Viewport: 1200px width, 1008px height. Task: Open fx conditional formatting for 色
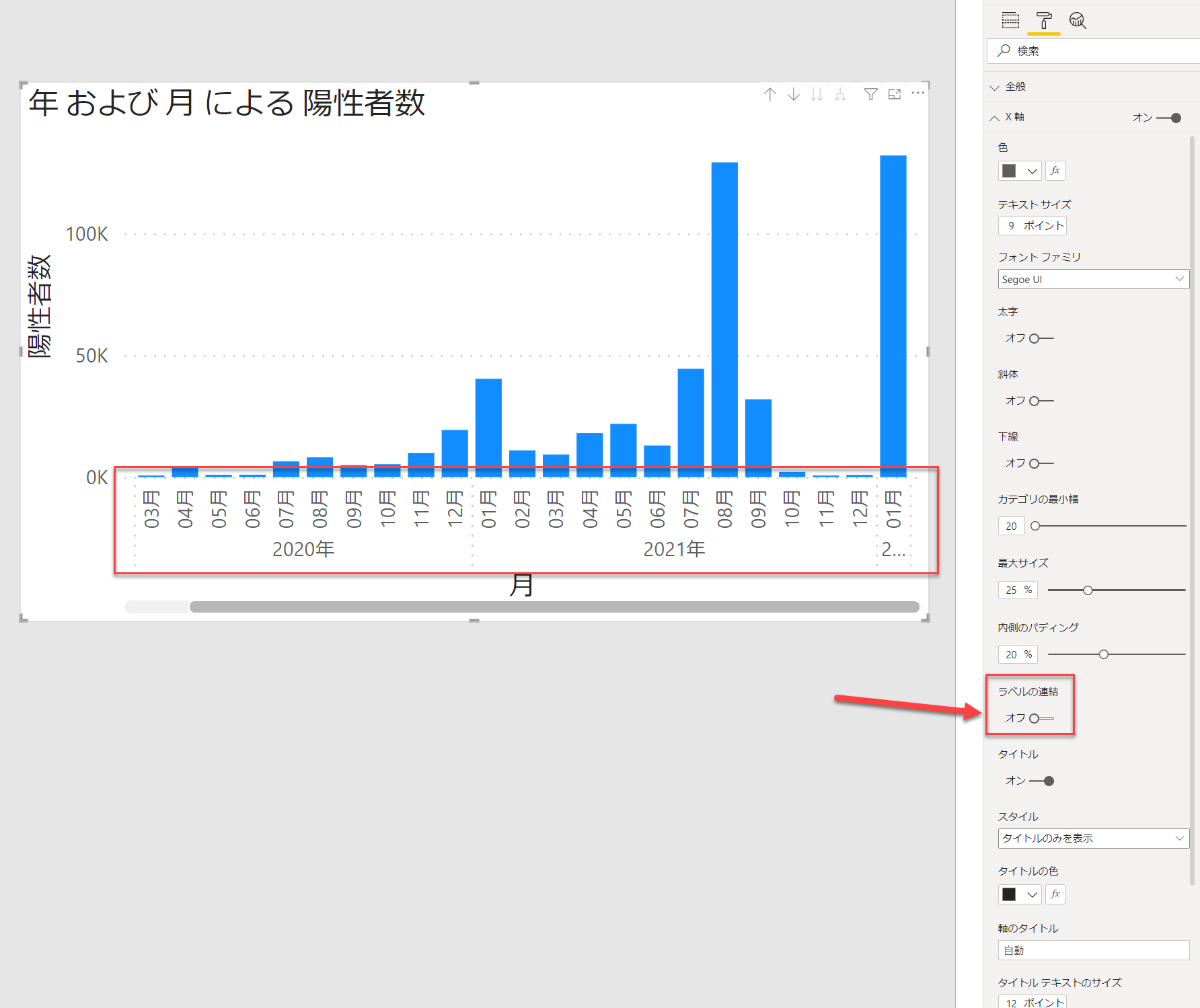(1055, 171)
